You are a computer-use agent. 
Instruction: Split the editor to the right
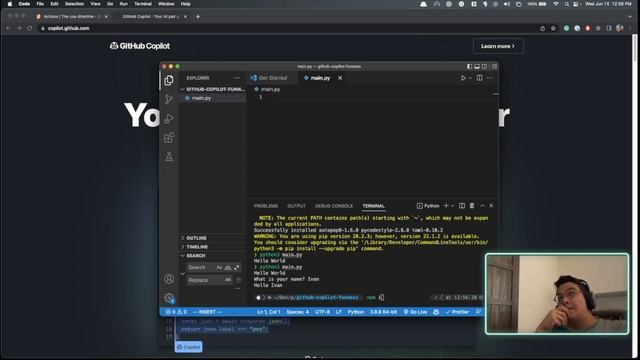tap(479, 78)
